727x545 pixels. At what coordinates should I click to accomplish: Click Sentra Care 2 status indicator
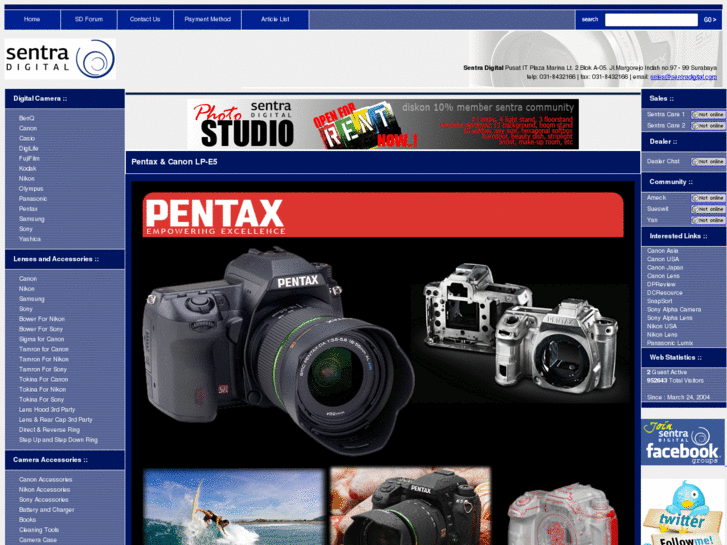click(708, 126)
